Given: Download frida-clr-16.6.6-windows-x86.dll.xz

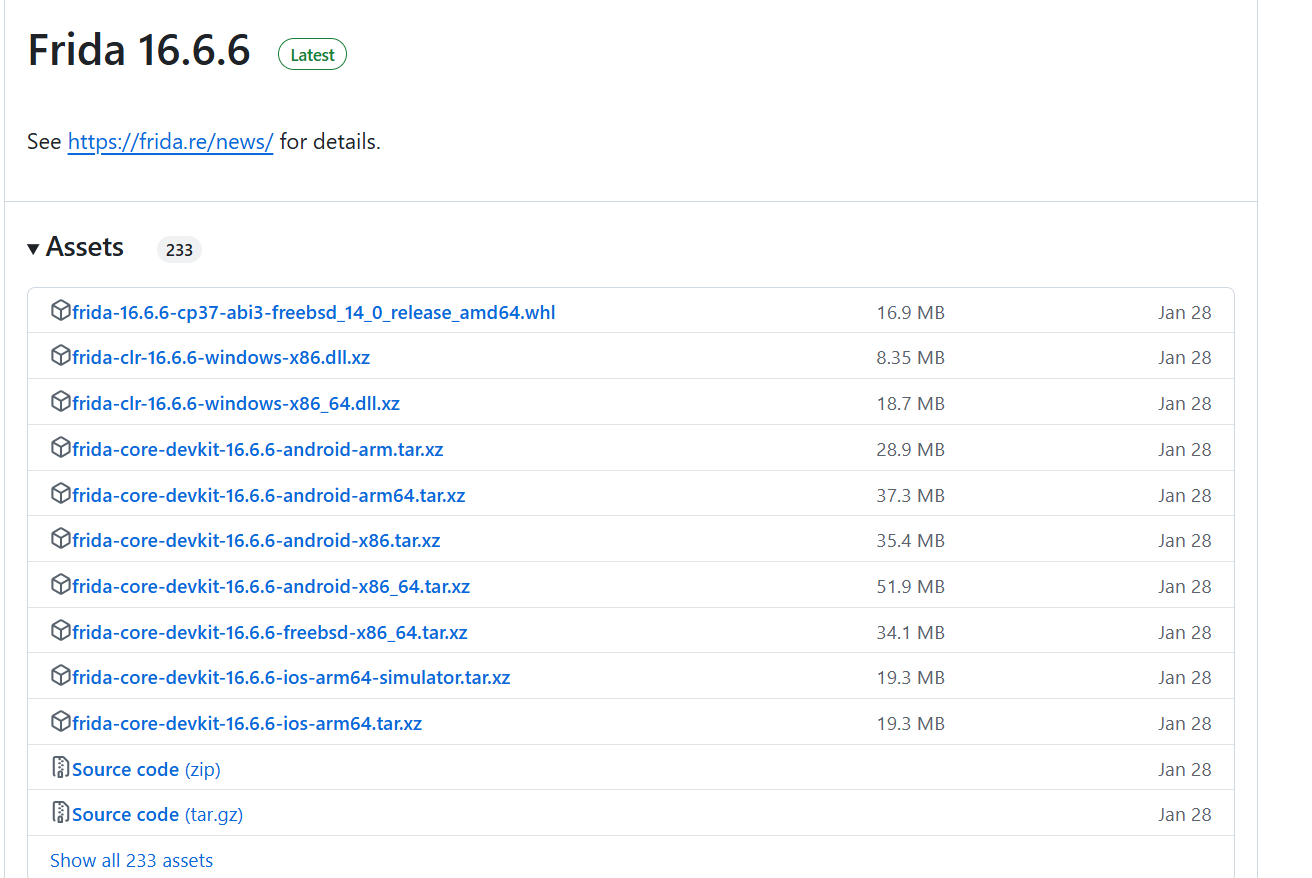Looking at the screenshot, I should click(x=221, y=358).
